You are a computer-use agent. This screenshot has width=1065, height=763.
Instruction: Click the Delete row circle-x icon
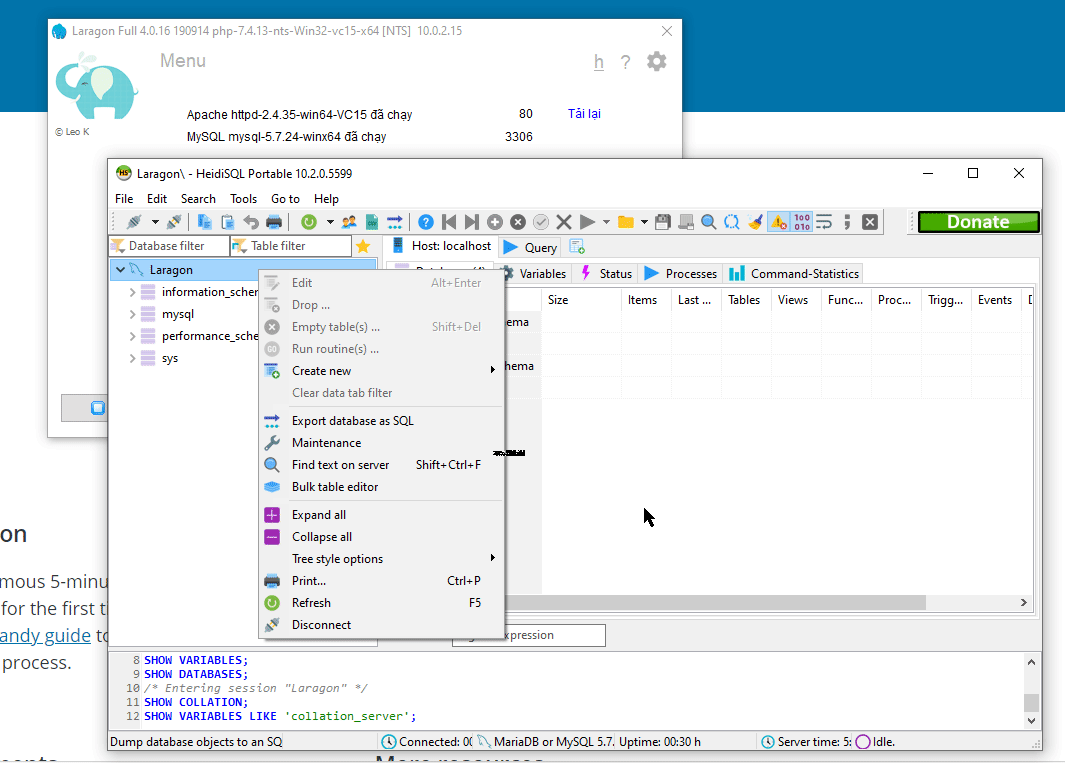click(518, 221)
